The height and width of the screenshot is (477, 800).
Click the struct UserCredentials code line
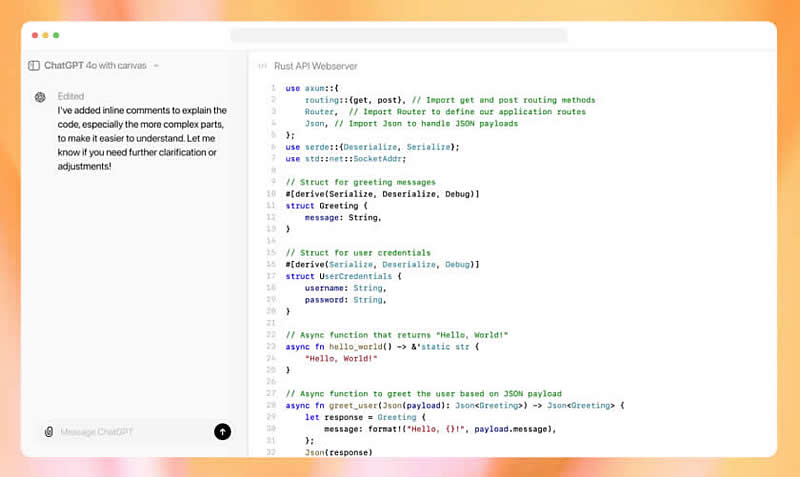point(343,276)
